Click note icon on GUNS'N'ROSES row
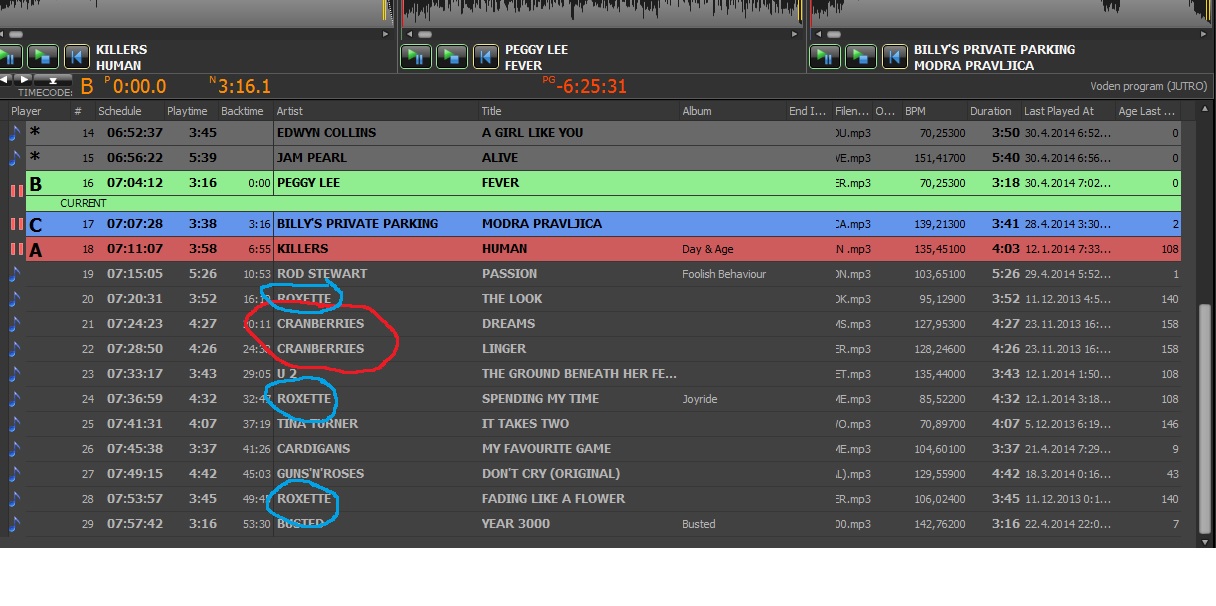Screen dimensions: 1216x606 coord(15,473)
